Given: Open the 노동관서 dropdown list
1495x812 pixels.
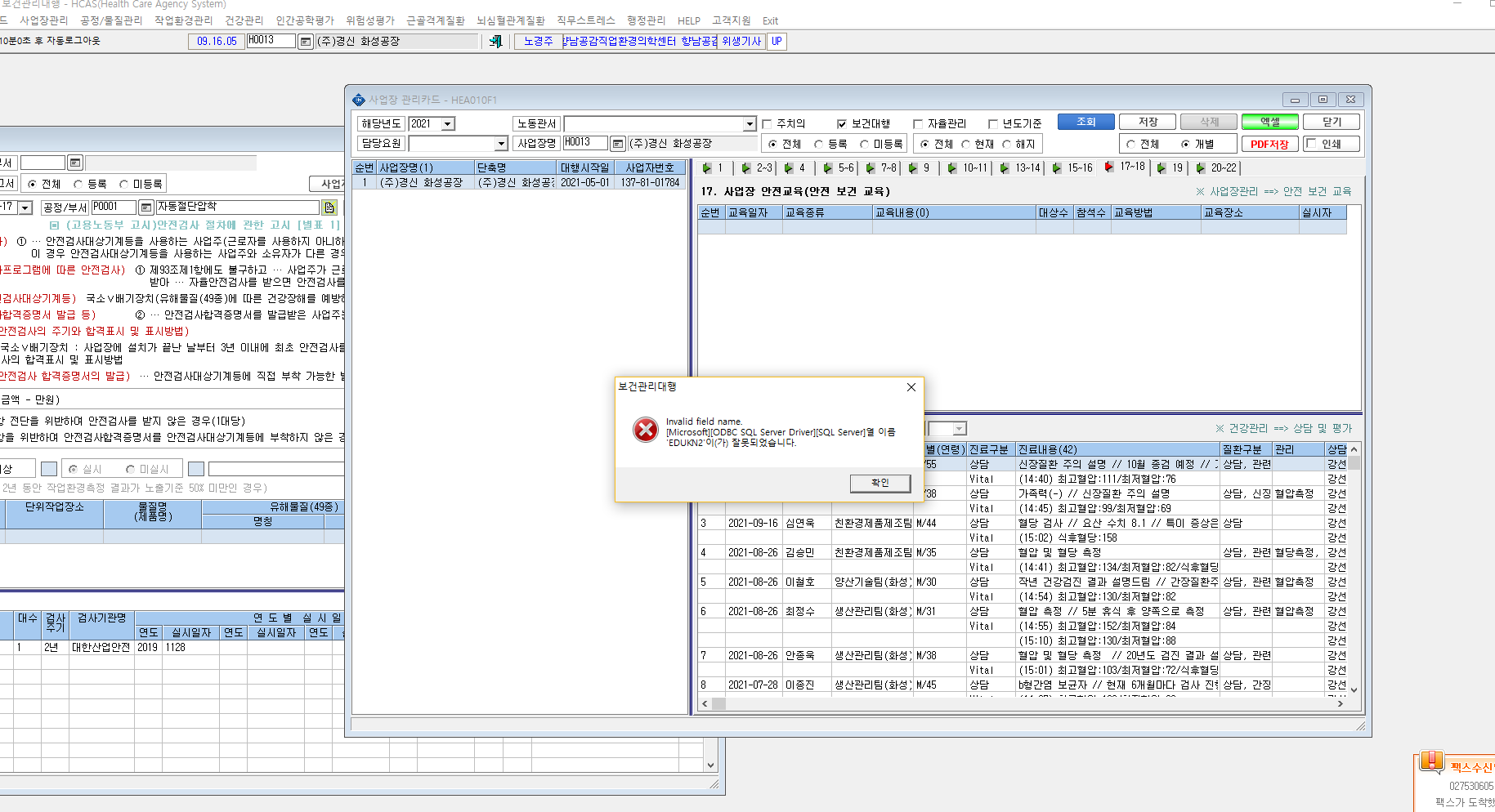Looking at the screenshot, I should [749, 124].
